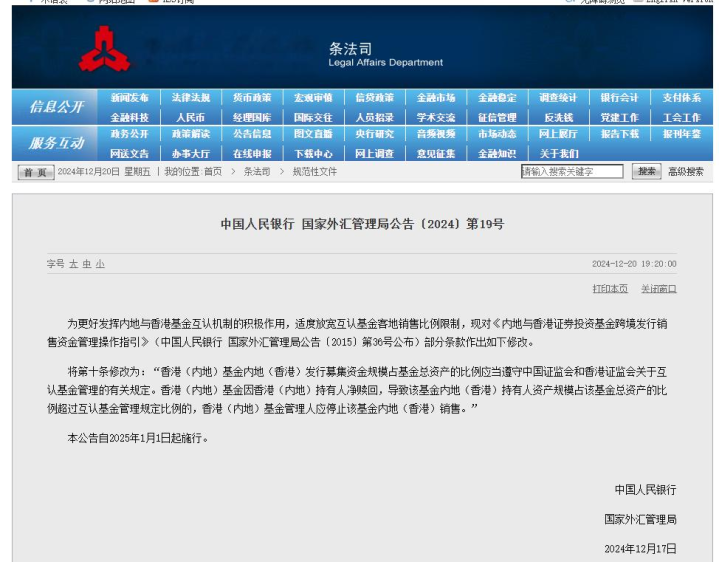Click 打印本页 to print the page

[610, 289]
